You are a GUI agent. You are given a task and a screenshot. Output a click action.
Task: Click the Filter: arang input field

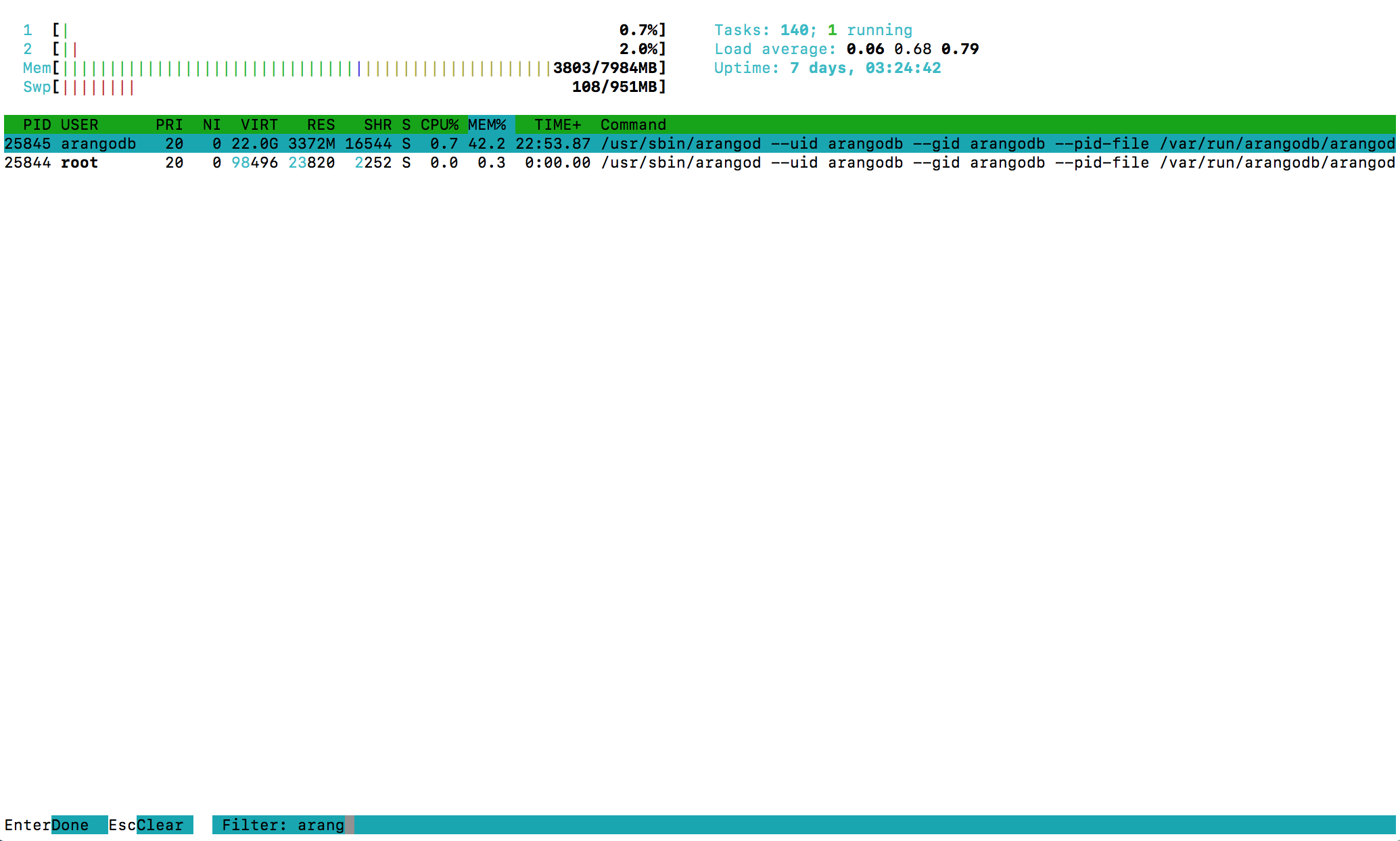click(284, 825)
